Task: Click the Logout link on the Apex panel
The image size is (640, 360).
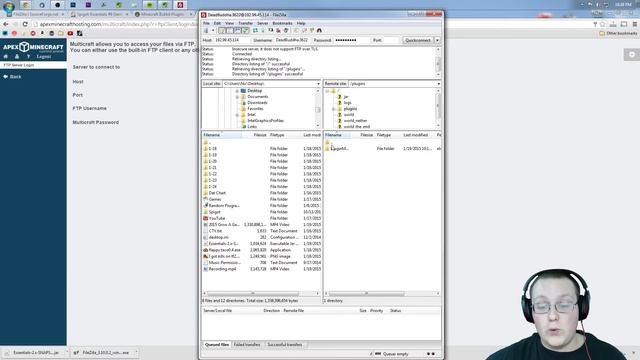Action: [43, 57]
